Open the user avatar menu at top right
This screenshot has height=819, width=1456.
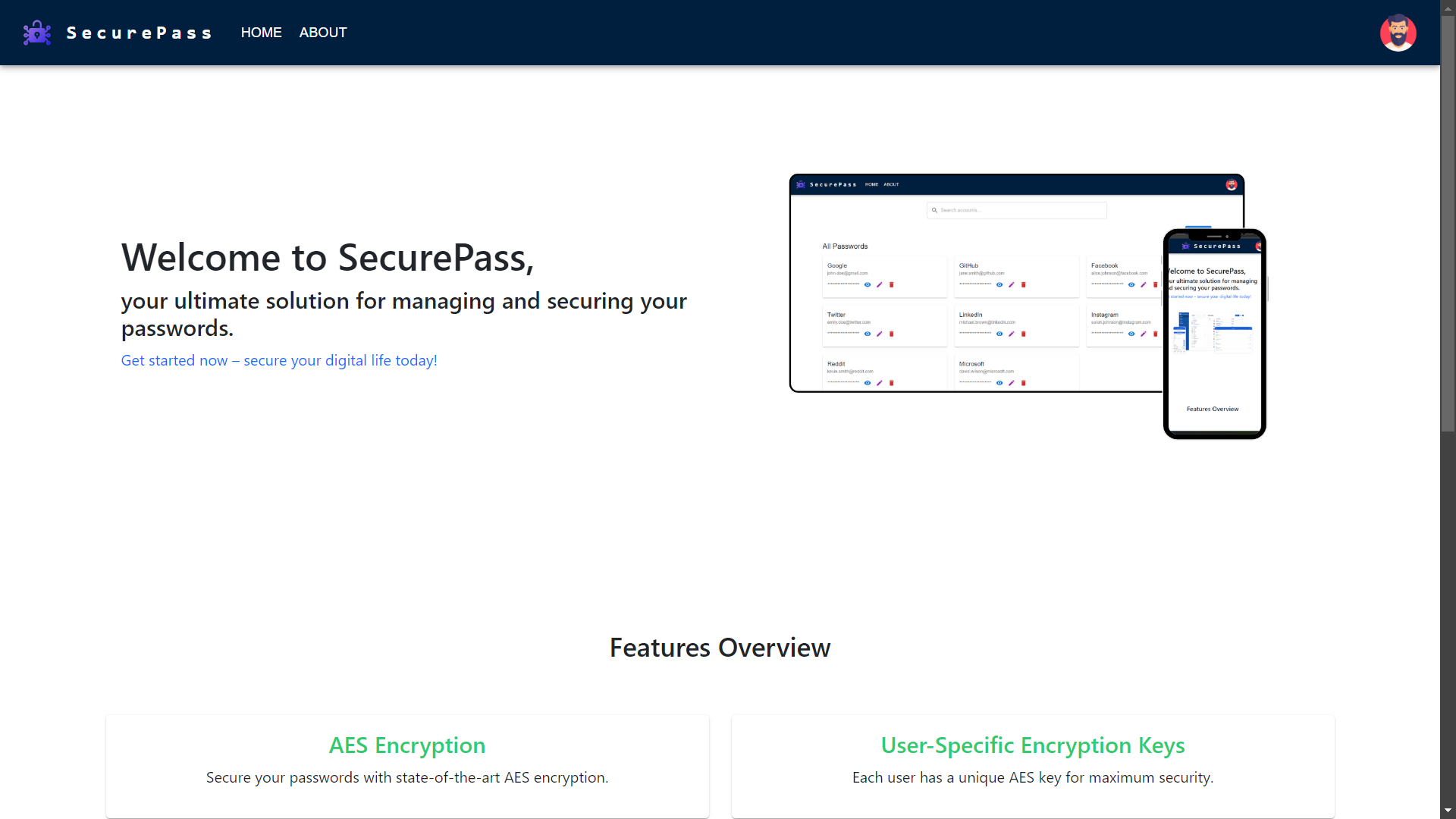point(1398,33)
